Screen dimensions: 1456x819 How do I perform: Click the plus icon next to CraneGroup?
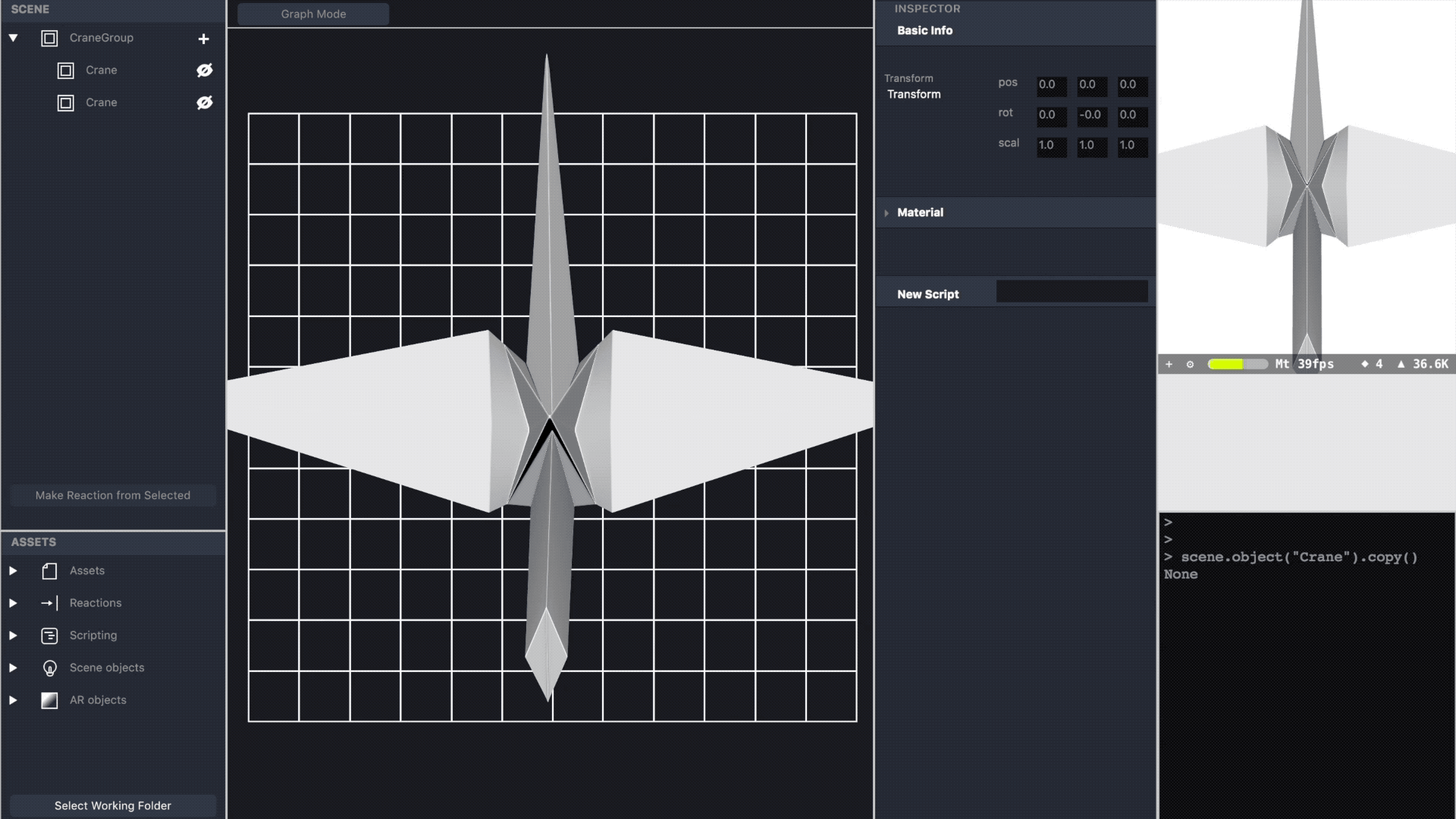click(203, 39)
